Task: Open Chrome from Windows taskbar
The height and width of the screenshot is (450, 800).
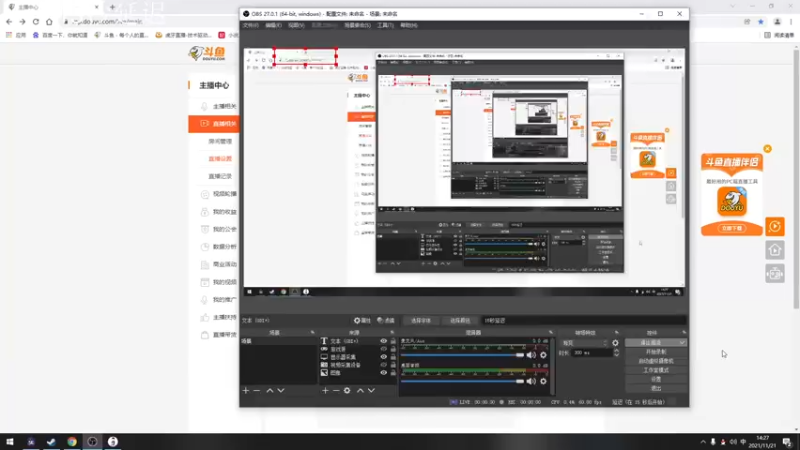Action: [71, 442]
